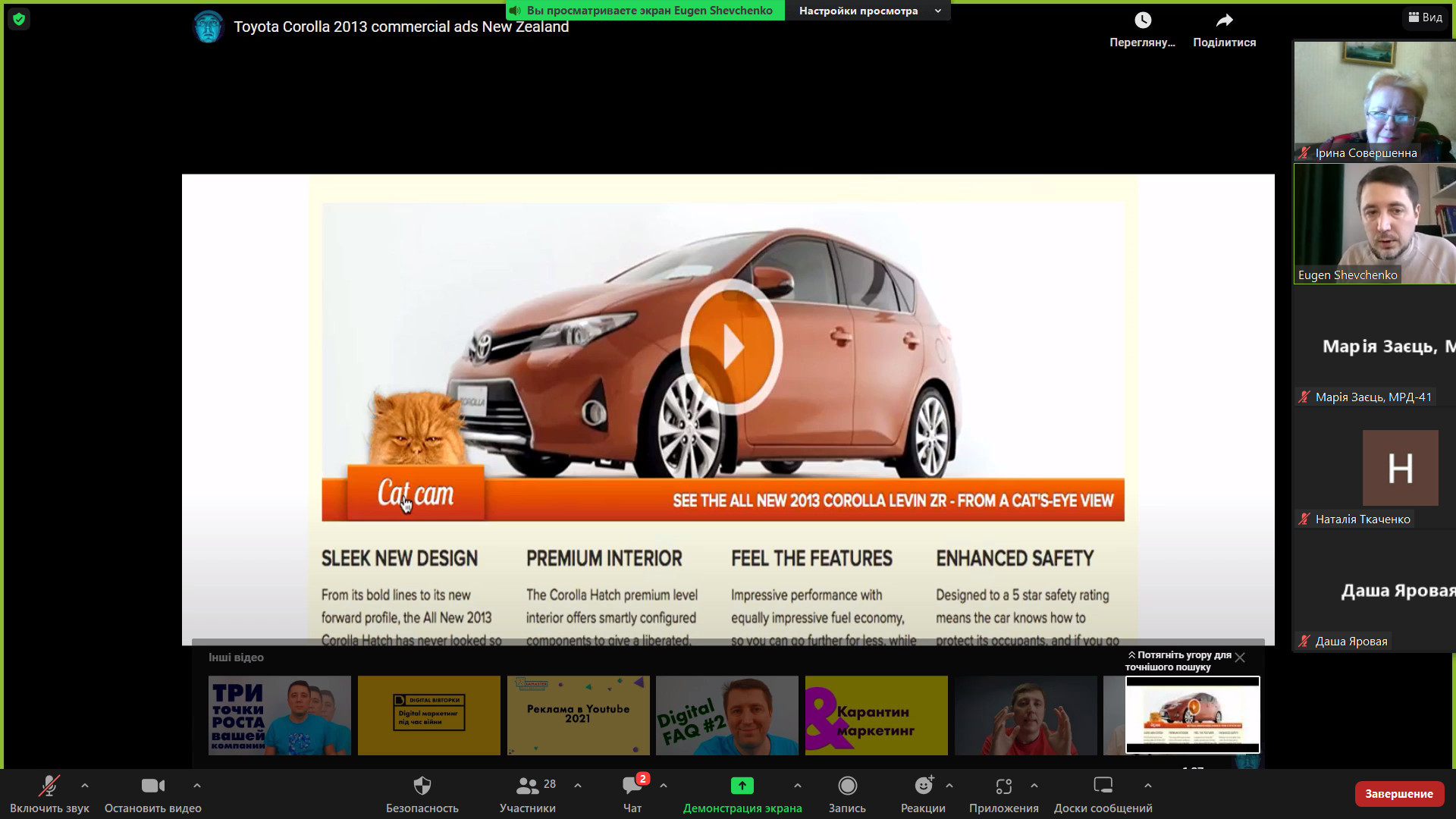Click muted mic icon beside Марія Заєць
Image resolution: width=1456 pixels, height=819 pixels.
pyautogui.click(x=1304, y=397)
